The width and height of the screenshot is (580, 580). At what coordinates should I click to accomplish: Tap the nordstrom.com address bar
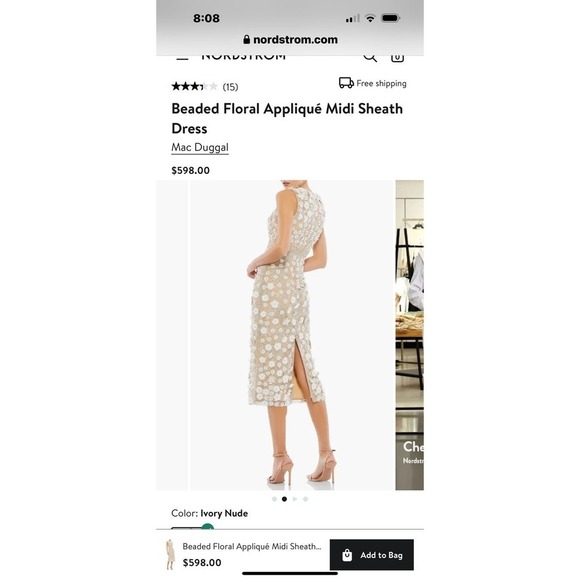290,40
